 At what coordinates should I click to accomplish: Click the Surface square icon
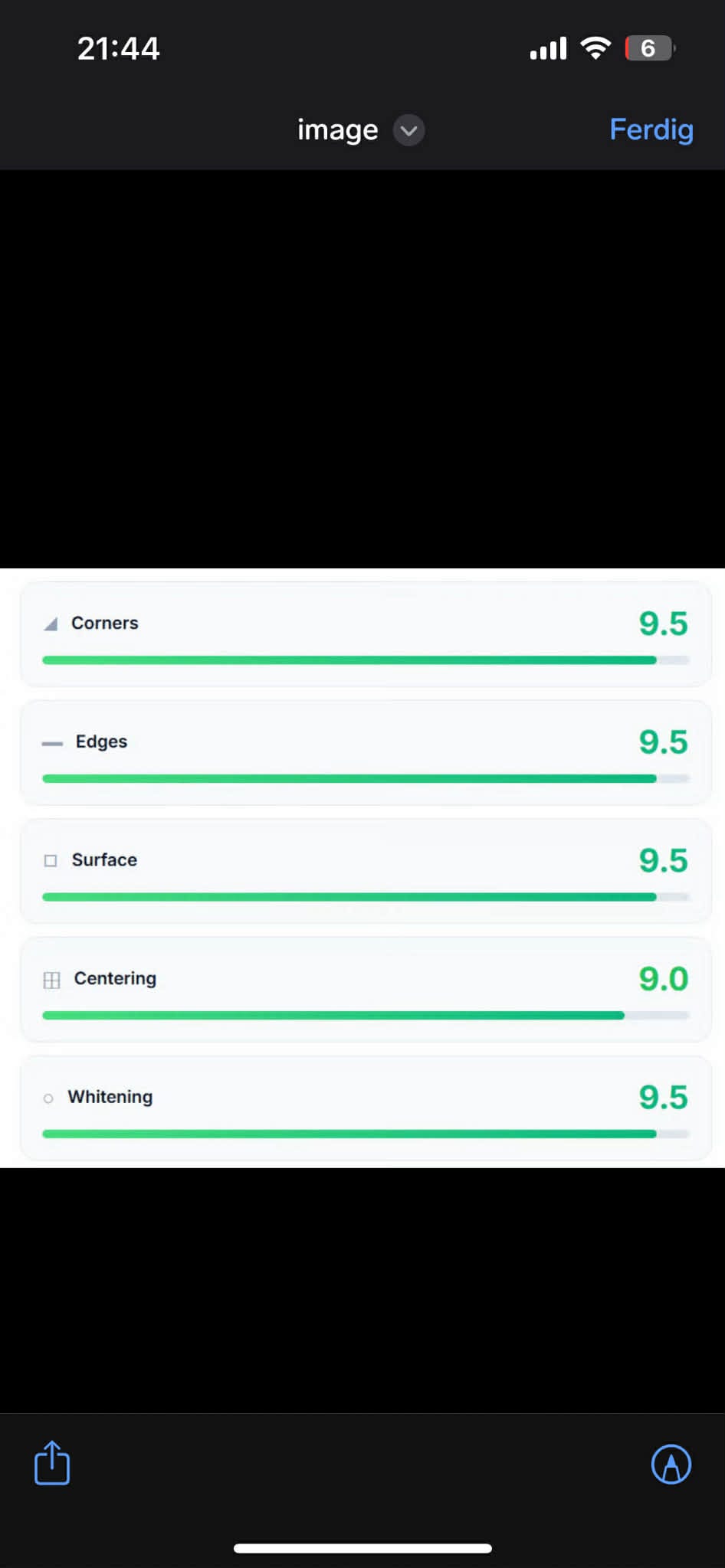click(51, 861)
